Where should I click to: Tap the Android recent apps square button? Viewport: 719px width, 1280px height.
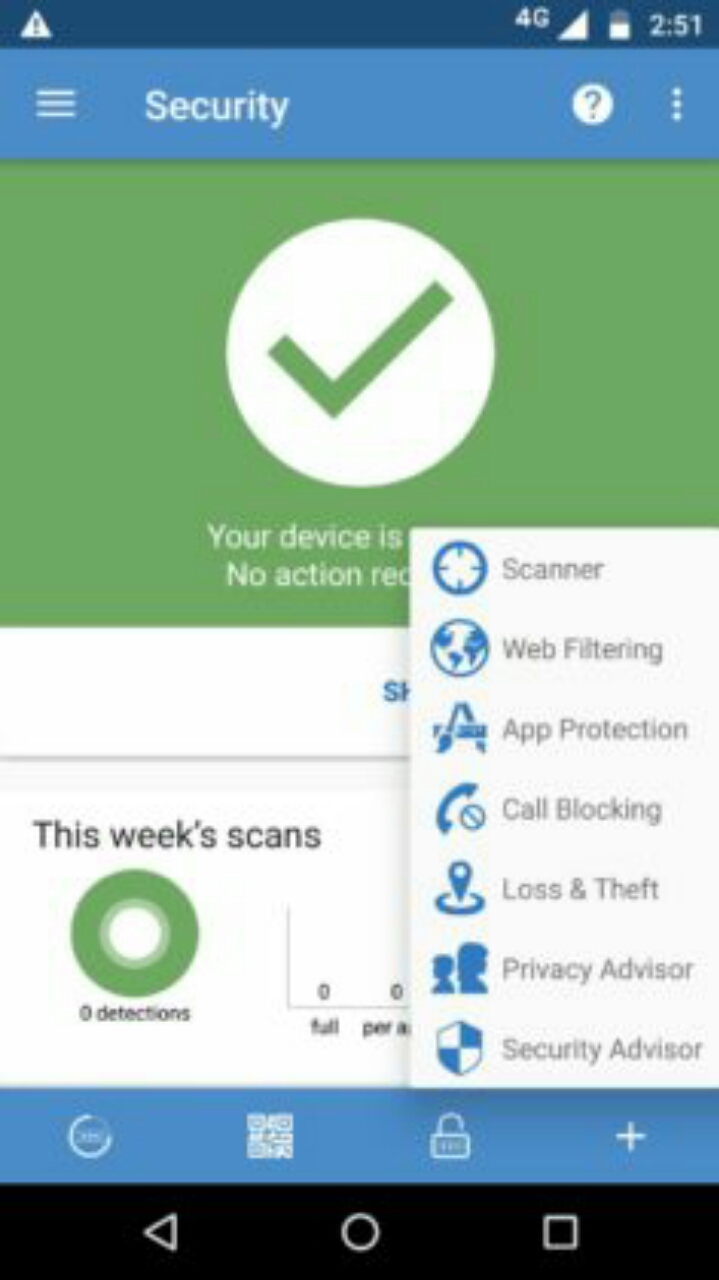(560, 1232)
